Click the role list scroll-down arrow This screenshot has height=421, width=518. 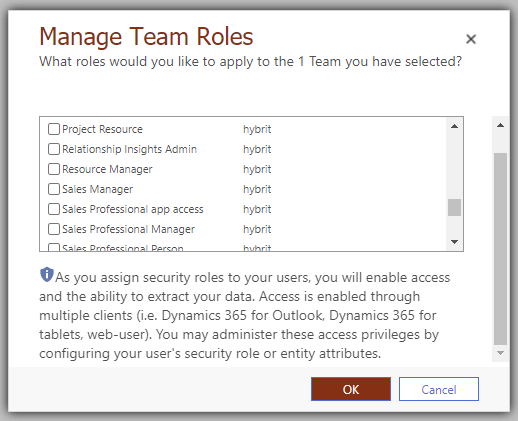(454, 242)
